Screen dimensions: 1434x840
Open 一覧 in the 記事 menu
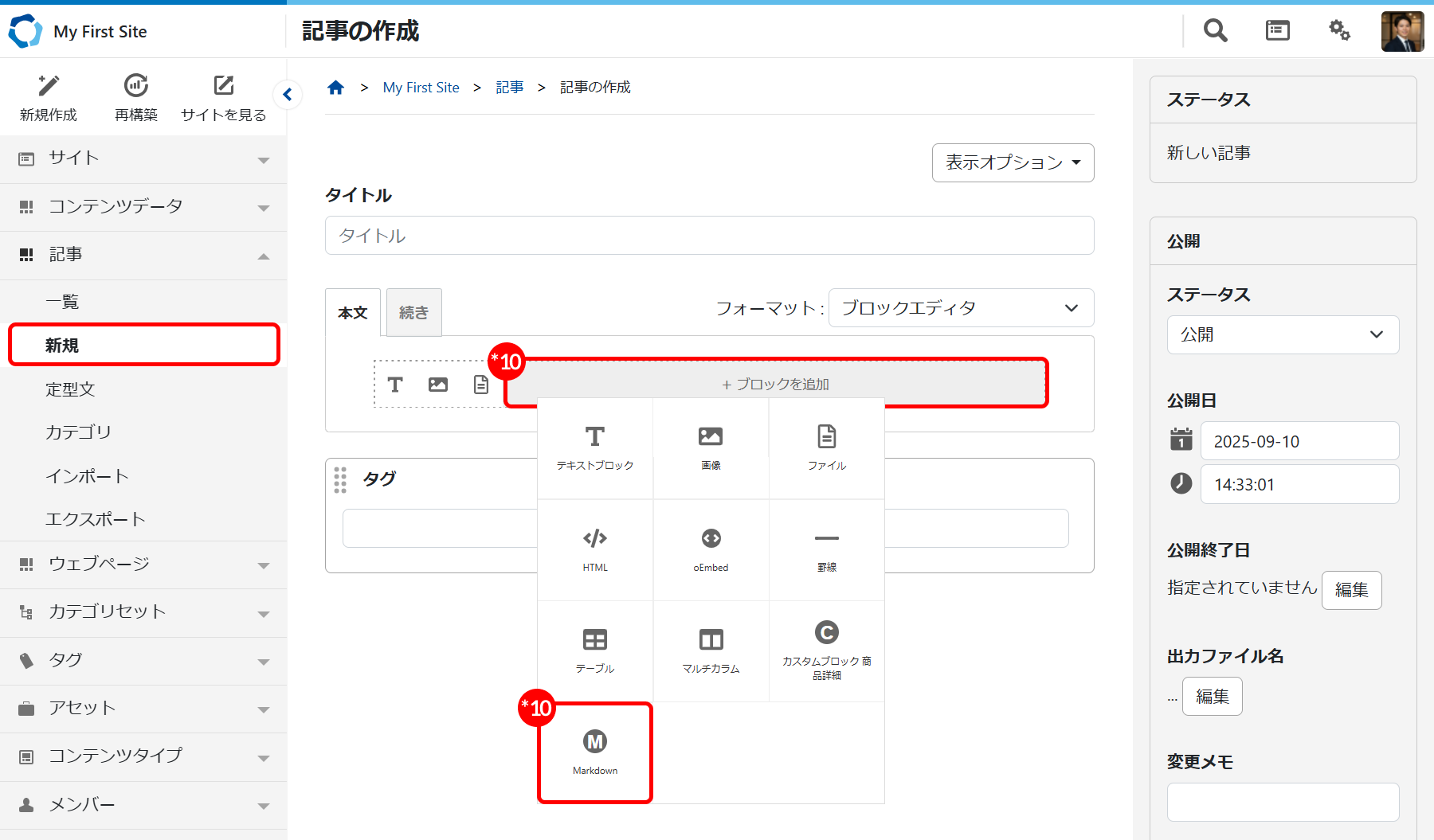tap(62, 302)
